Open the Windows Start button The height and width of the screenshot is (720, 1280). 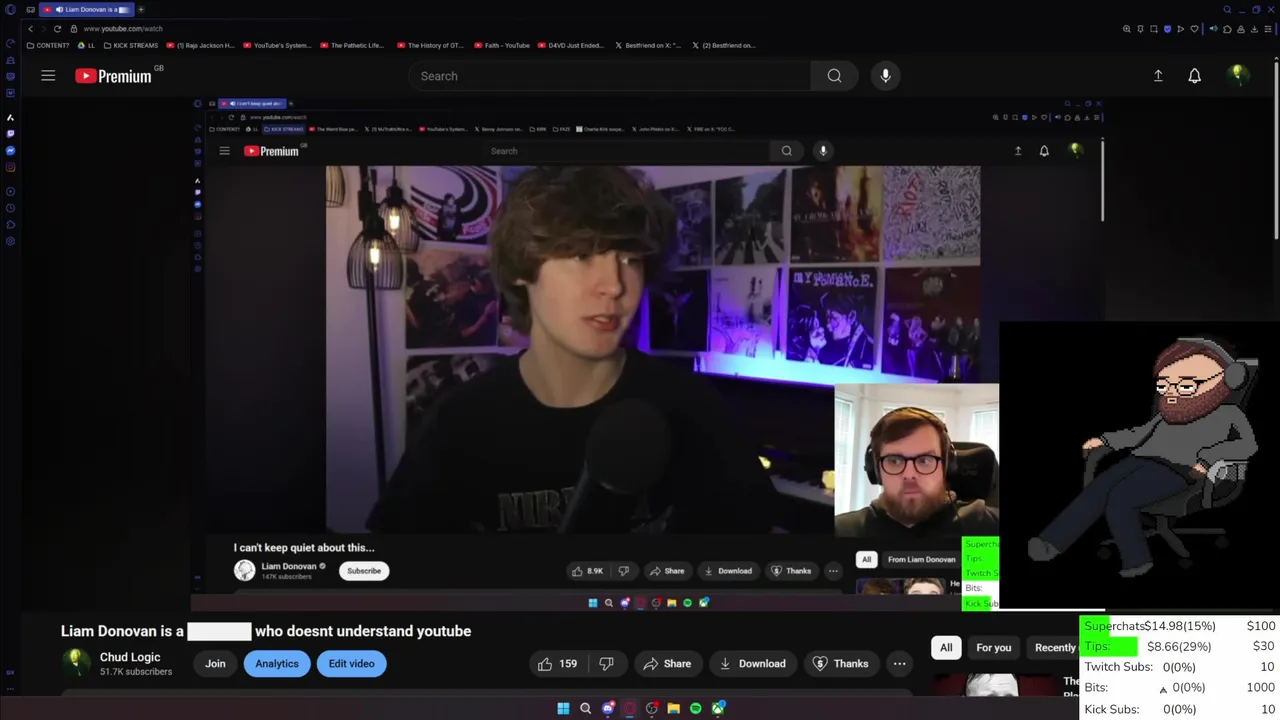point(563,708)
